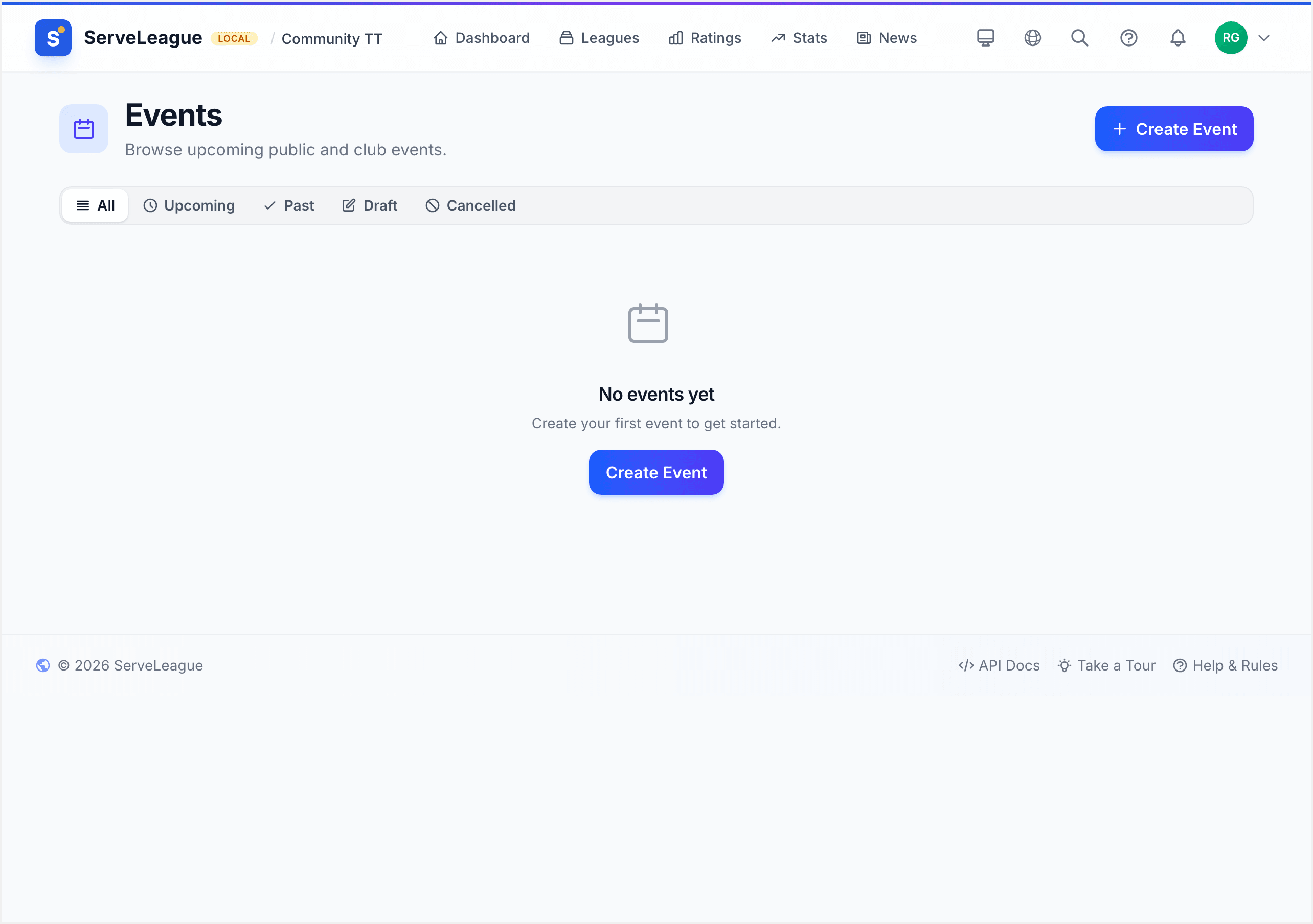Image resolution: width=1313 pixels, height=924 pixels.
Task: Open the help question mark icon in header
Action: 1128,38
